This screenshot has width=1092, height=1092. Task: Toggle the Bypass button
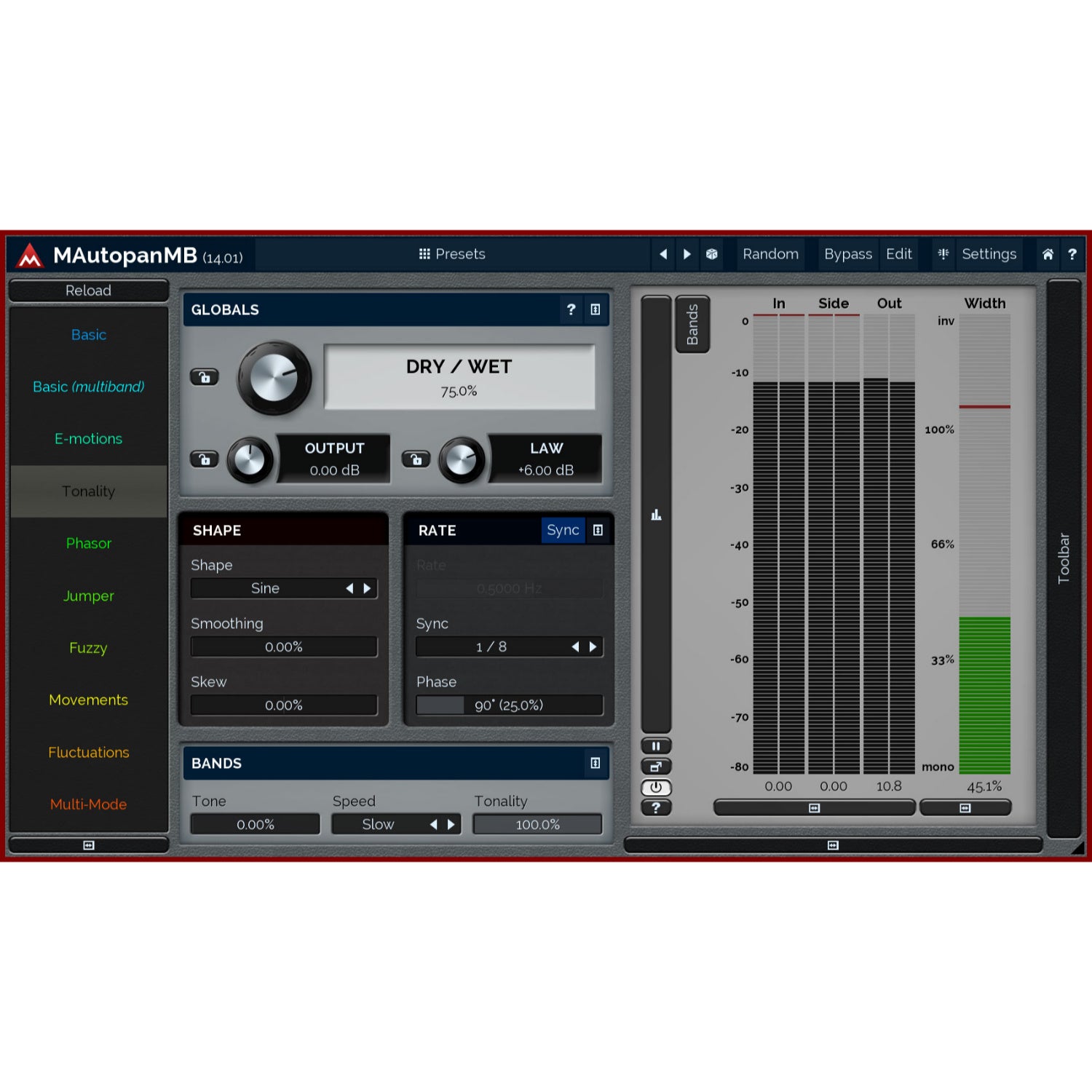[848, 254]
